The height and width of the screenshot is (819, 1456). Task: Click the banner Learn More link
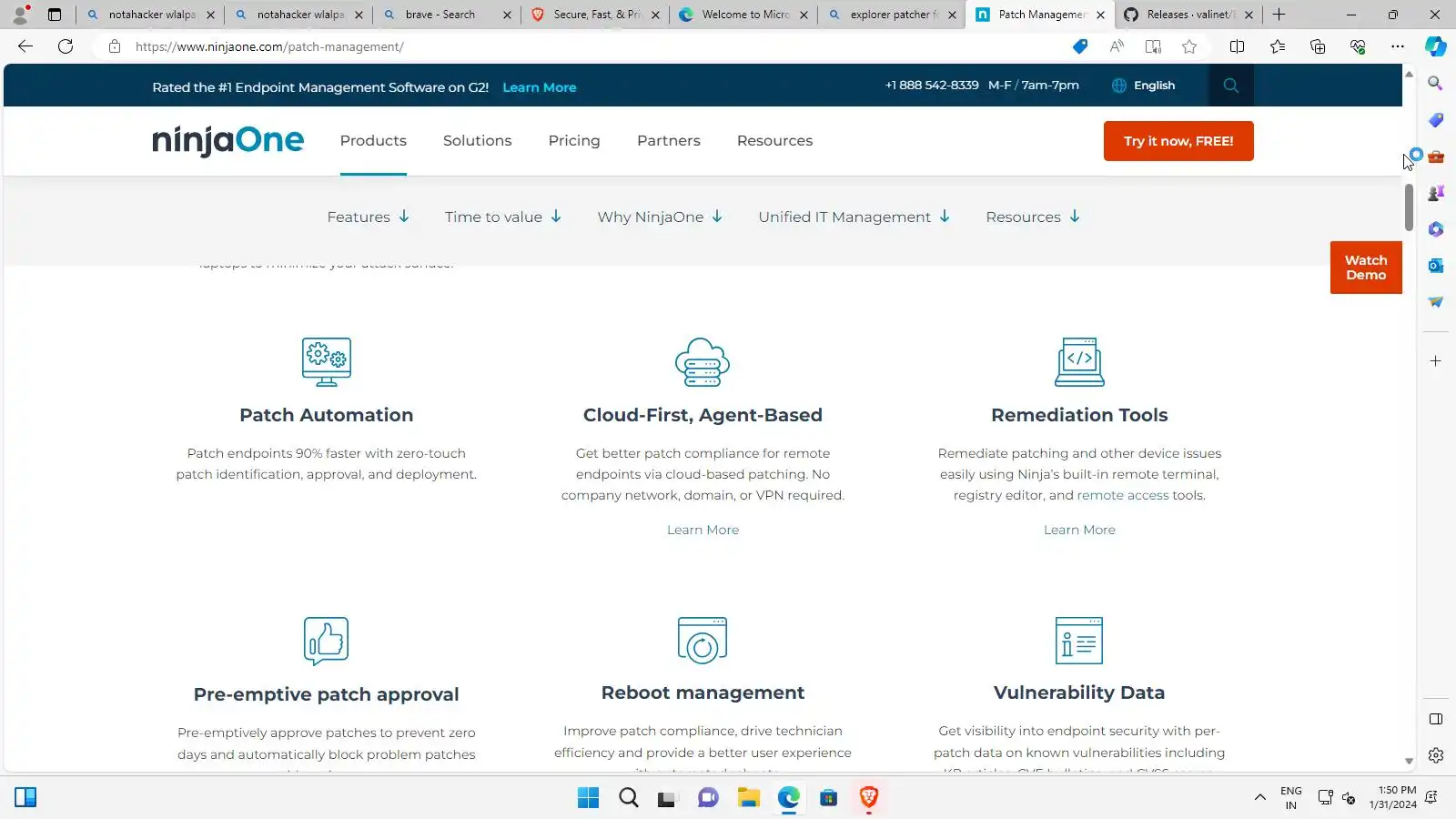pyautogui.click(x=540, y=87)
